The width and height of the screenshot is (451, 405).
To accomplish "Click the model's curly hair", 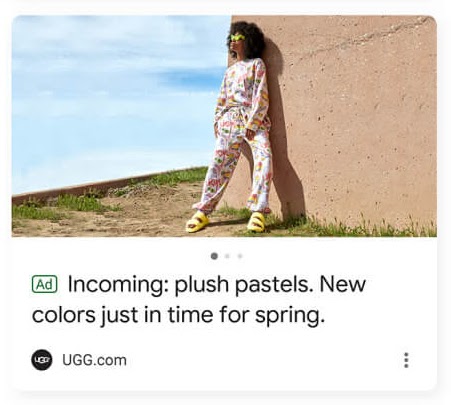I will click(x=249, y=38).
